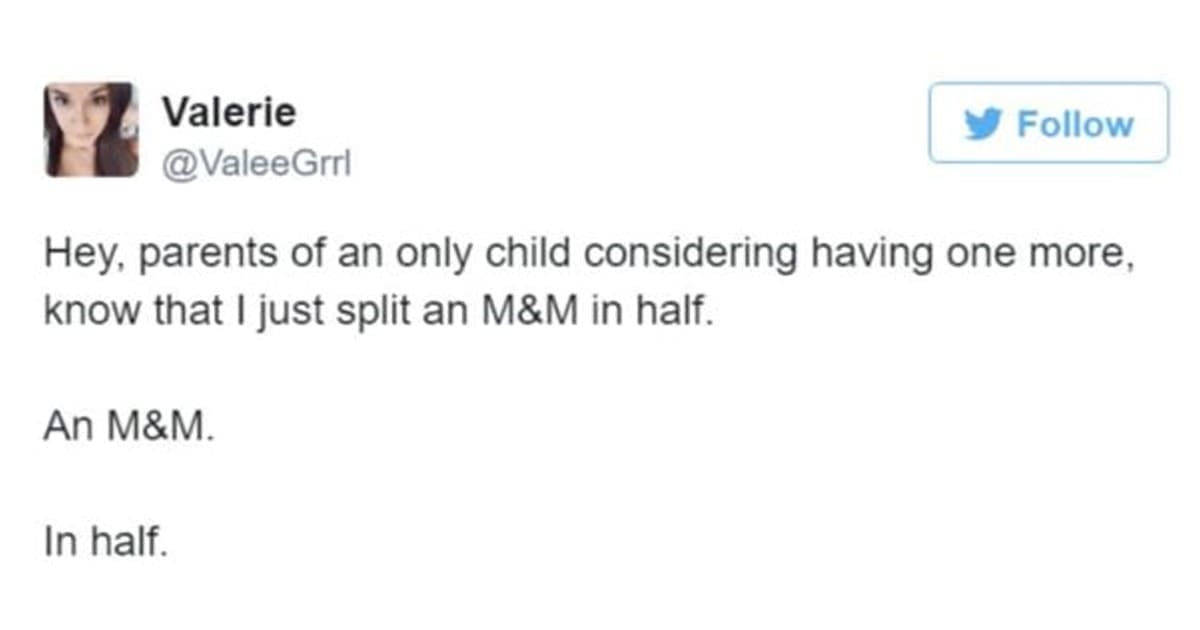1200x630 pixels.
Task: Click the word Follow in the button
Action: (x=1075, y=124)
